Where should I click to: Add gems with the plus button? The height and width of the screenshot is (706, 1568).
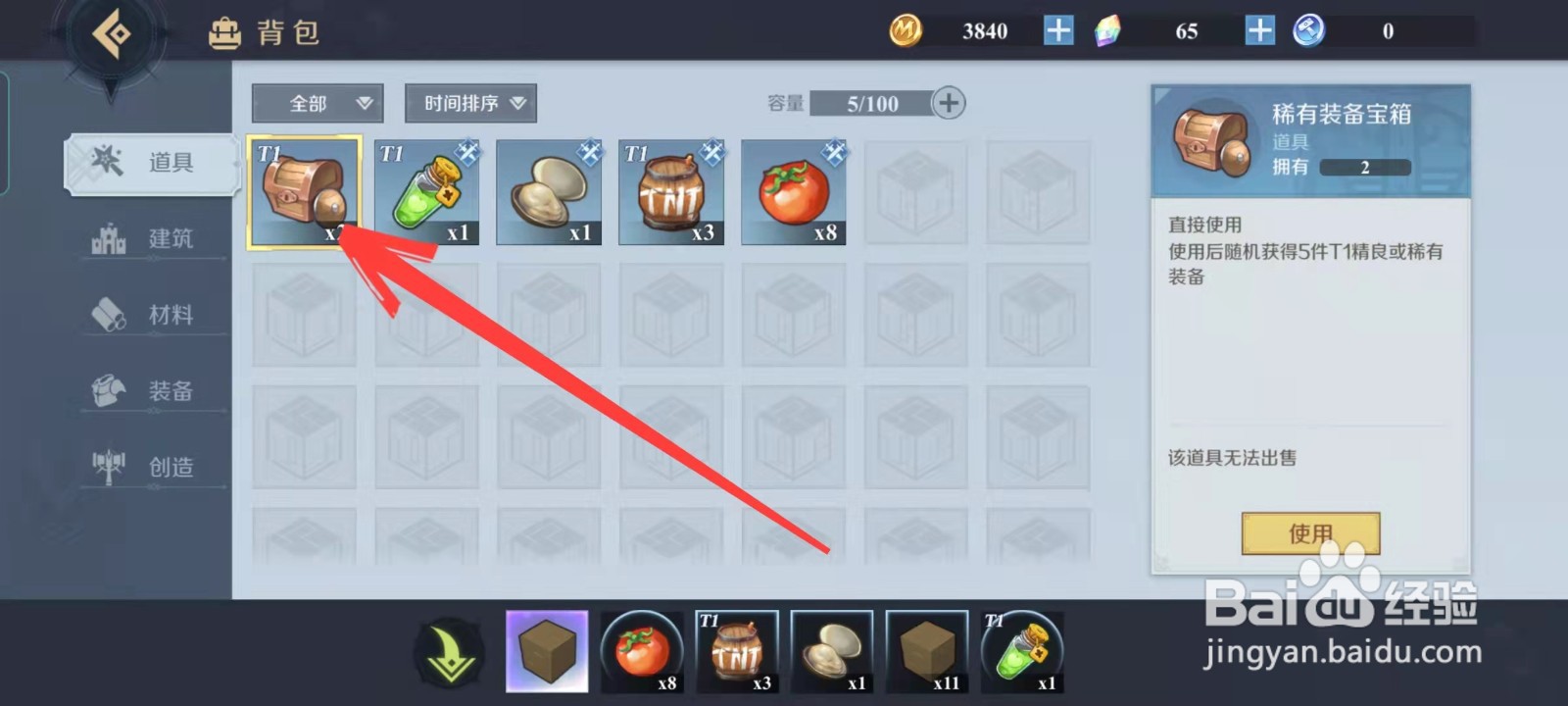coord(1259,30)
